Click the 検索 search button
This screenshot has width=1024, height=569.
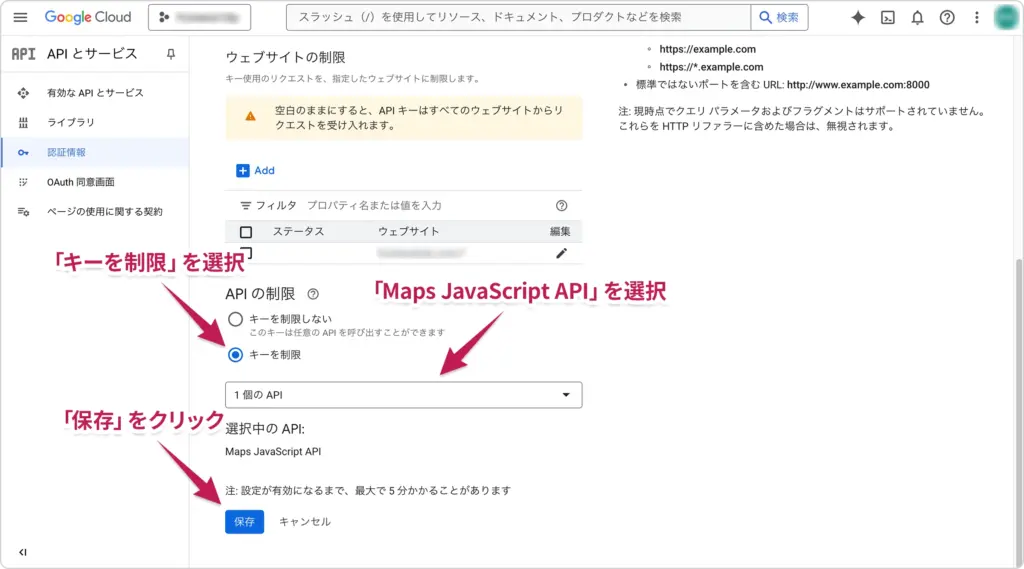[x=779, y=18]
